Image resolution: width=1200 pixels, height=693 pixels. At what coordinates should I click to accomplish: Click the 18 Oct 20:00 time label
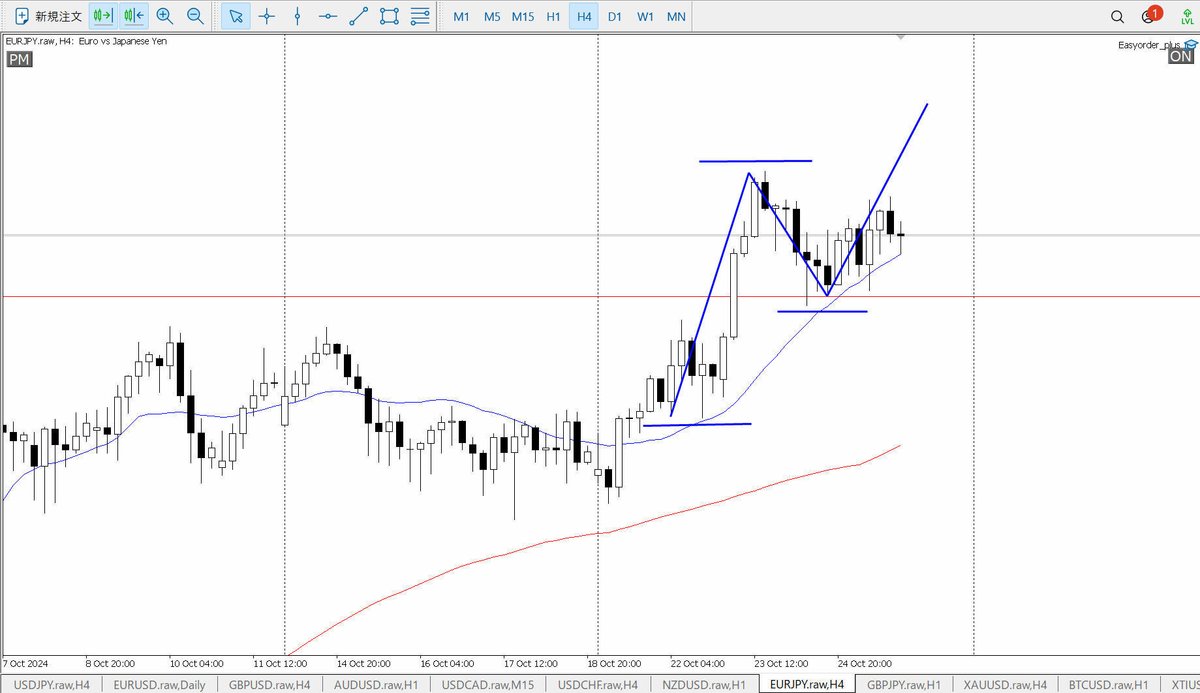pos(613,663)
